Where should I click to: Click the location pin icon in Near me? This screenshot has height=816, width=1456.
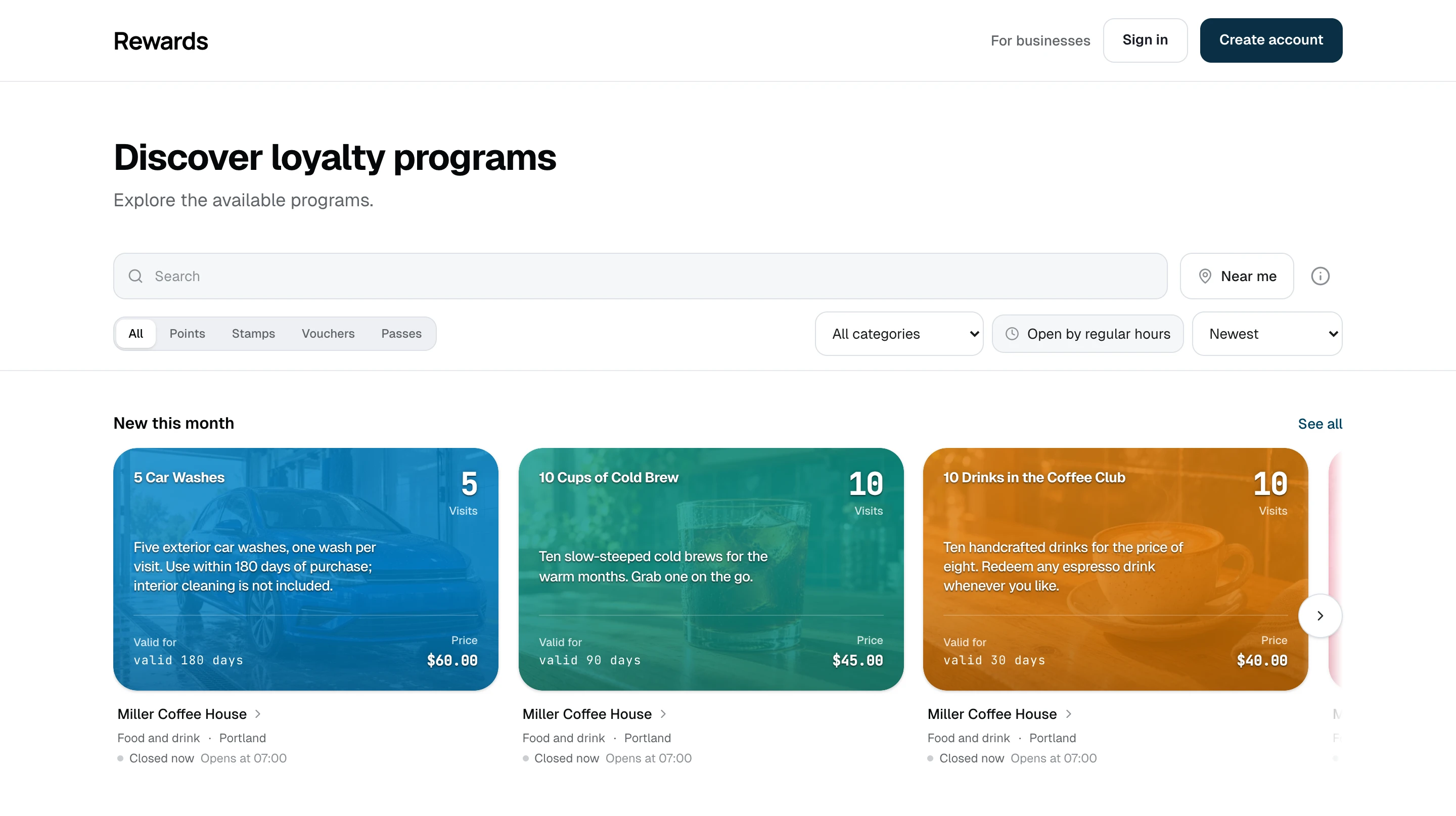tap(1205, 277)
